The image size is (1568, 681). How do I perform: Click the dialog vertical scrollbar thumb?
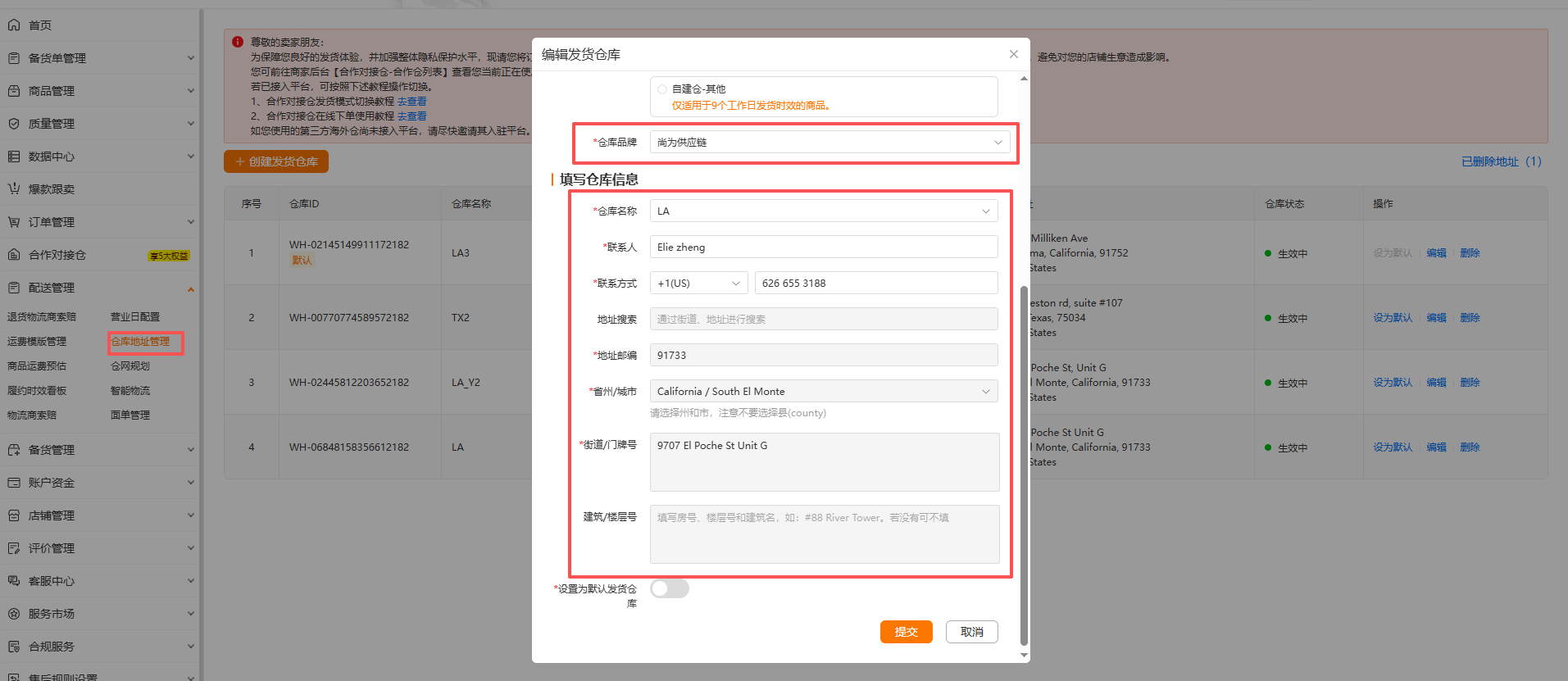(x=1024, y=465)
